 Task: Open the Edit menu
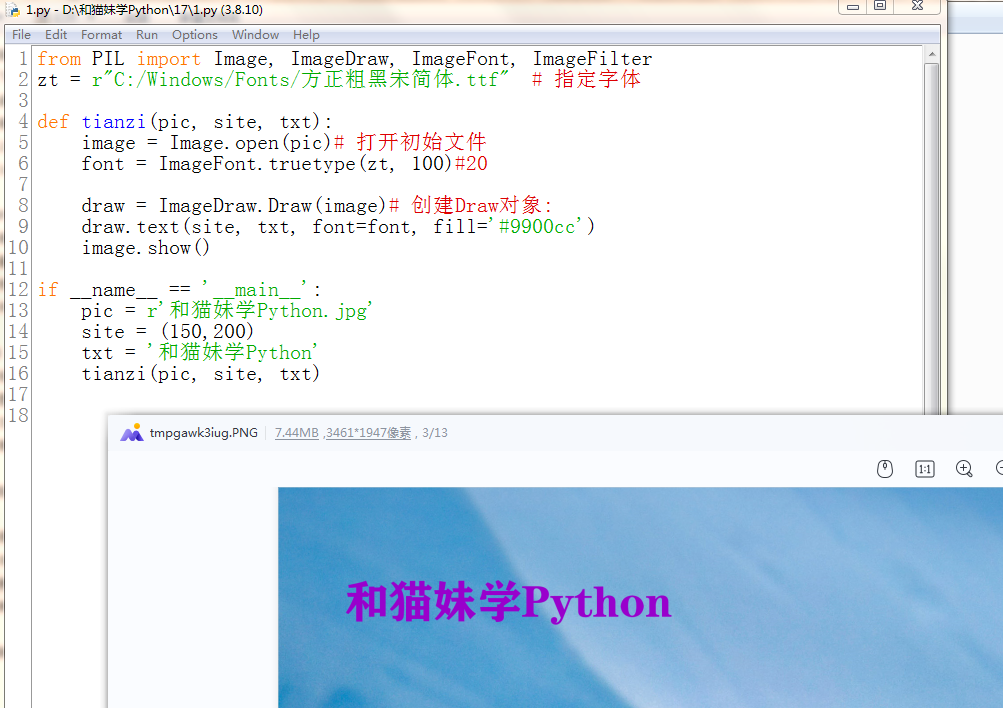point(55,34)
